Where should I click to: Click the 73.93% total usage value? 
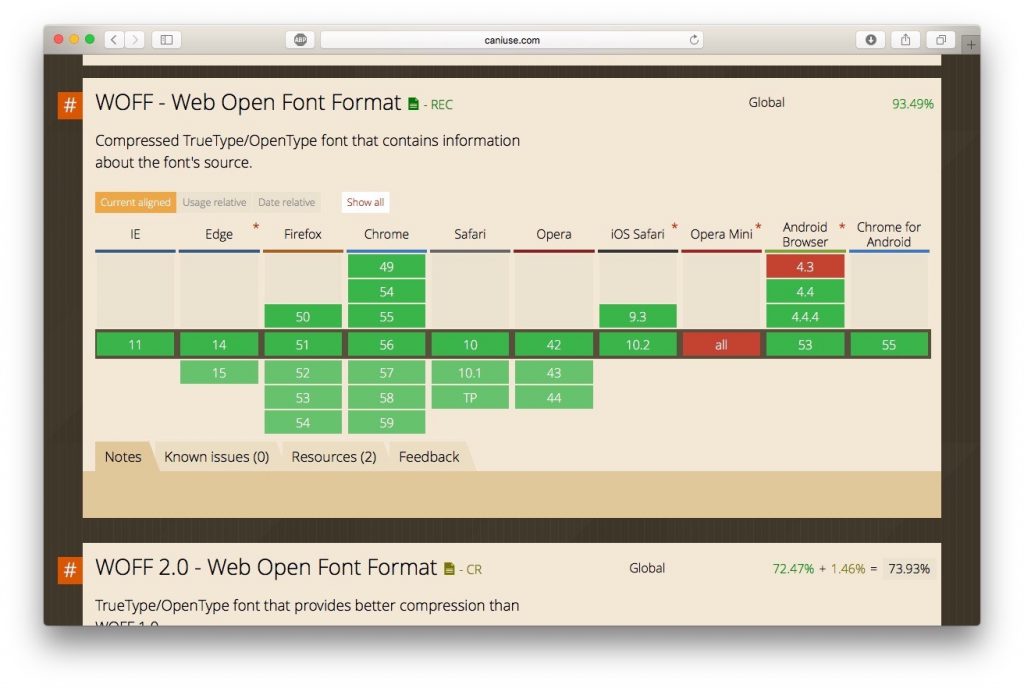pos(909,569)
